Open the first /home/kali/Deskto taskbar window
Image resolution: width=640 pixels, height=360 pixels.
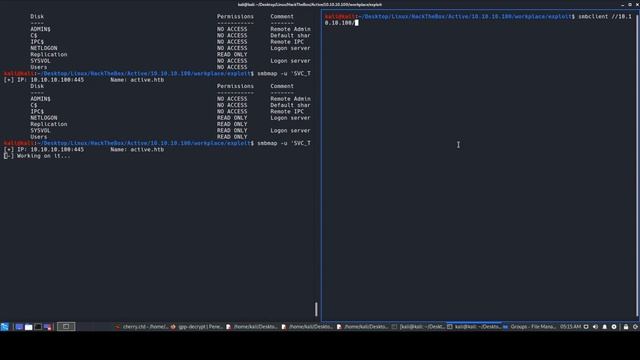point(252,327)
